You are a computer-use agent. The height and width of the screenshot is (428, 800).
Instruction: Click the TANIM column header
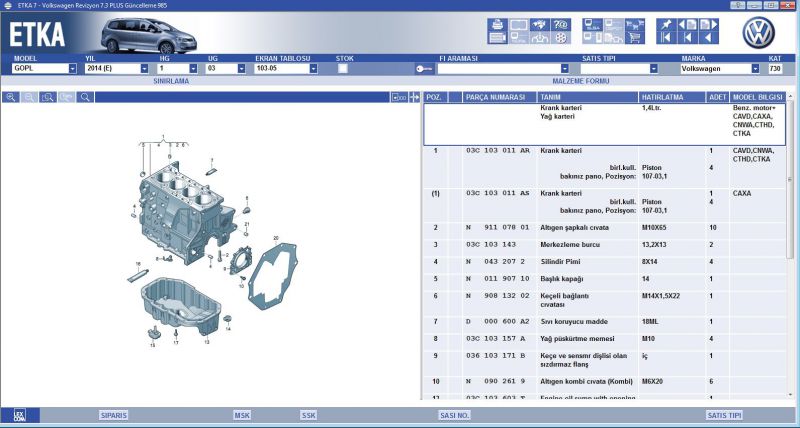(587, 97)
